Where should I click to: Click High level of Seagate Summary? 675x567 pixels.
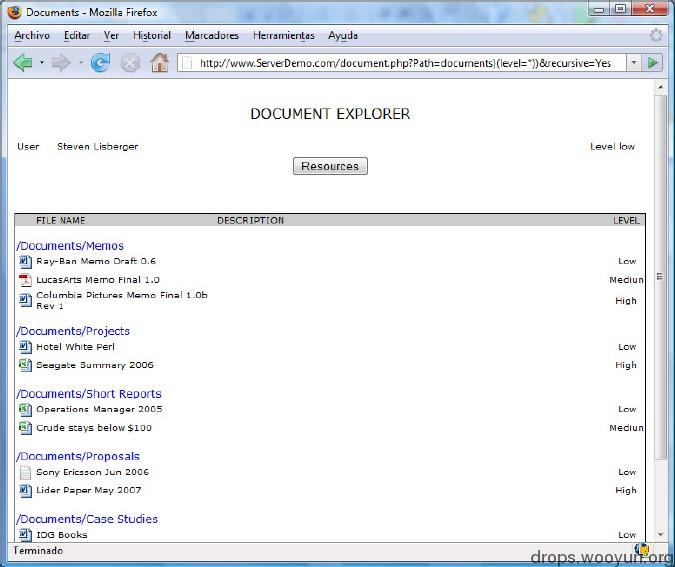tap(626, 365)
